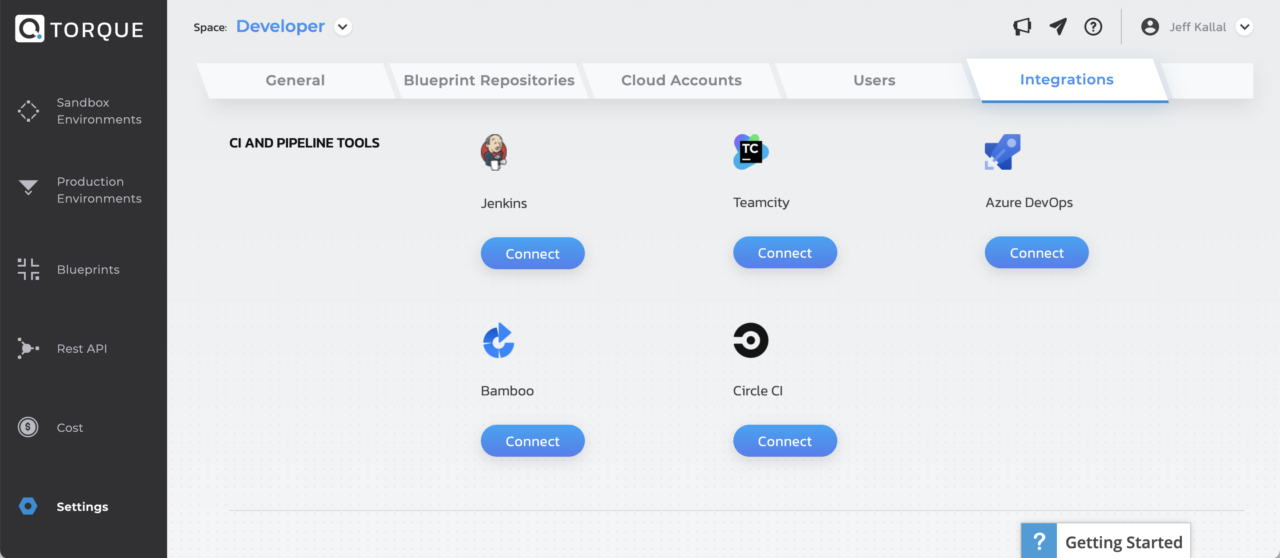Click the Circle CI label text
The image size is (1280, 558).
pos(758,391)
